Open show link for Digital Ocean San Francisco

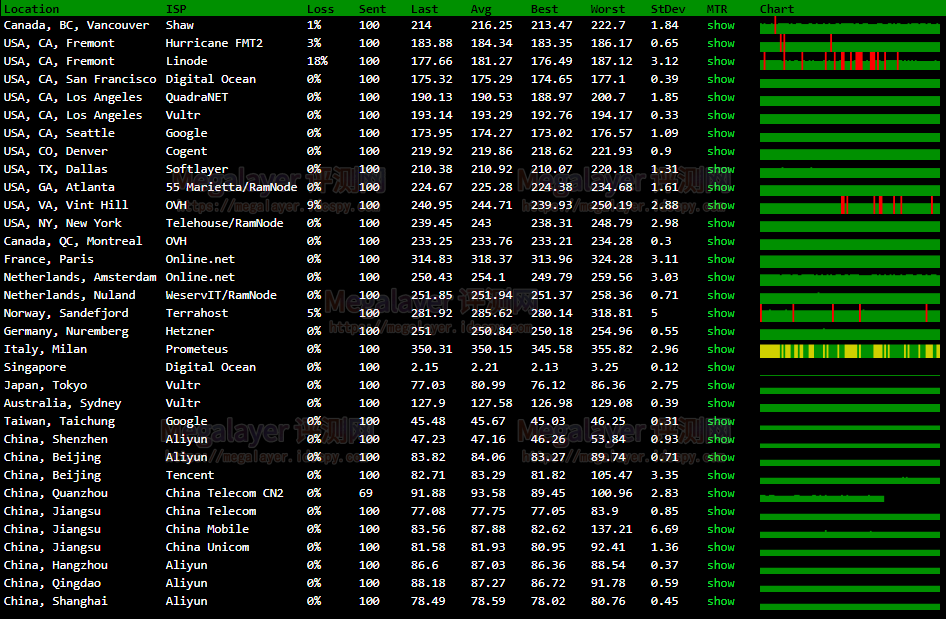(721, 79)
